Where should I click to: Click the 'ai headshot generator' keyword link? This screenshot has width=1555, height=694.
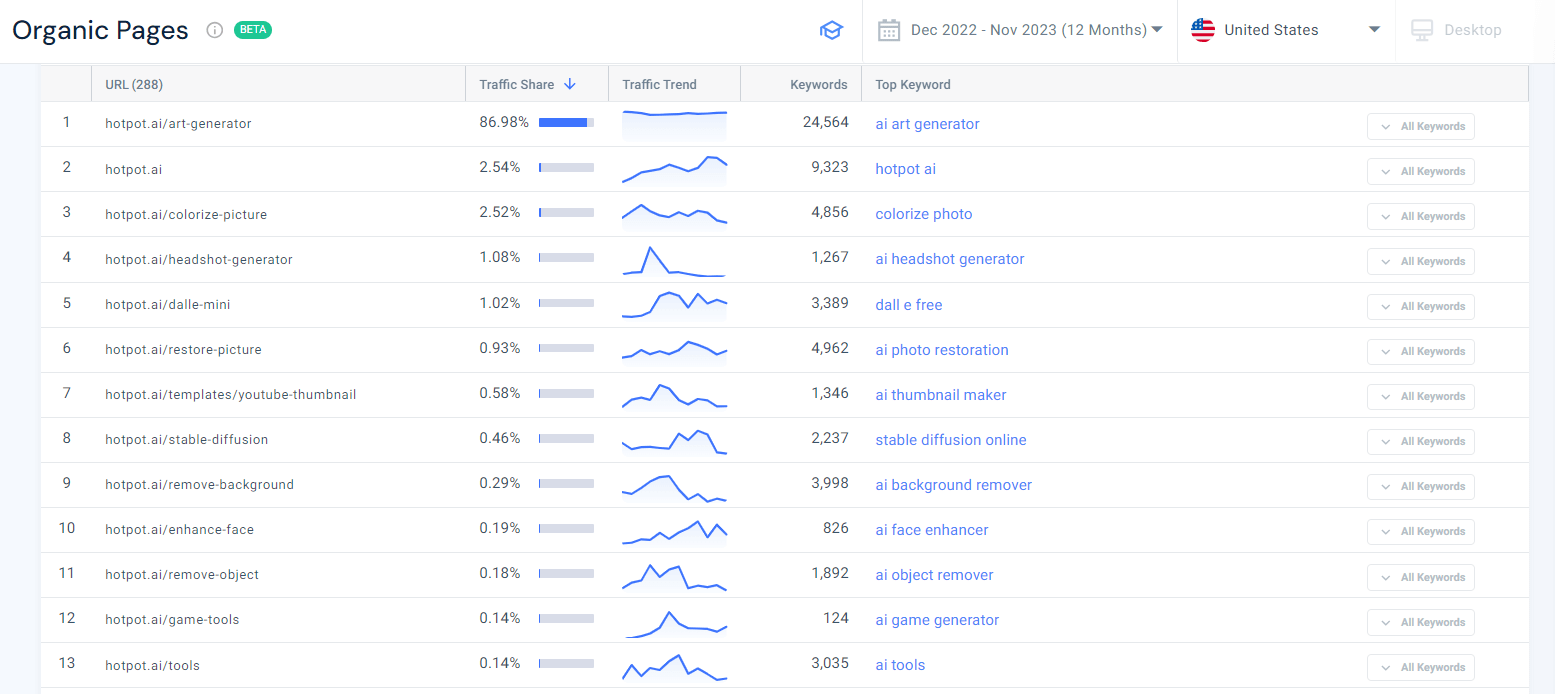point(949,259)
